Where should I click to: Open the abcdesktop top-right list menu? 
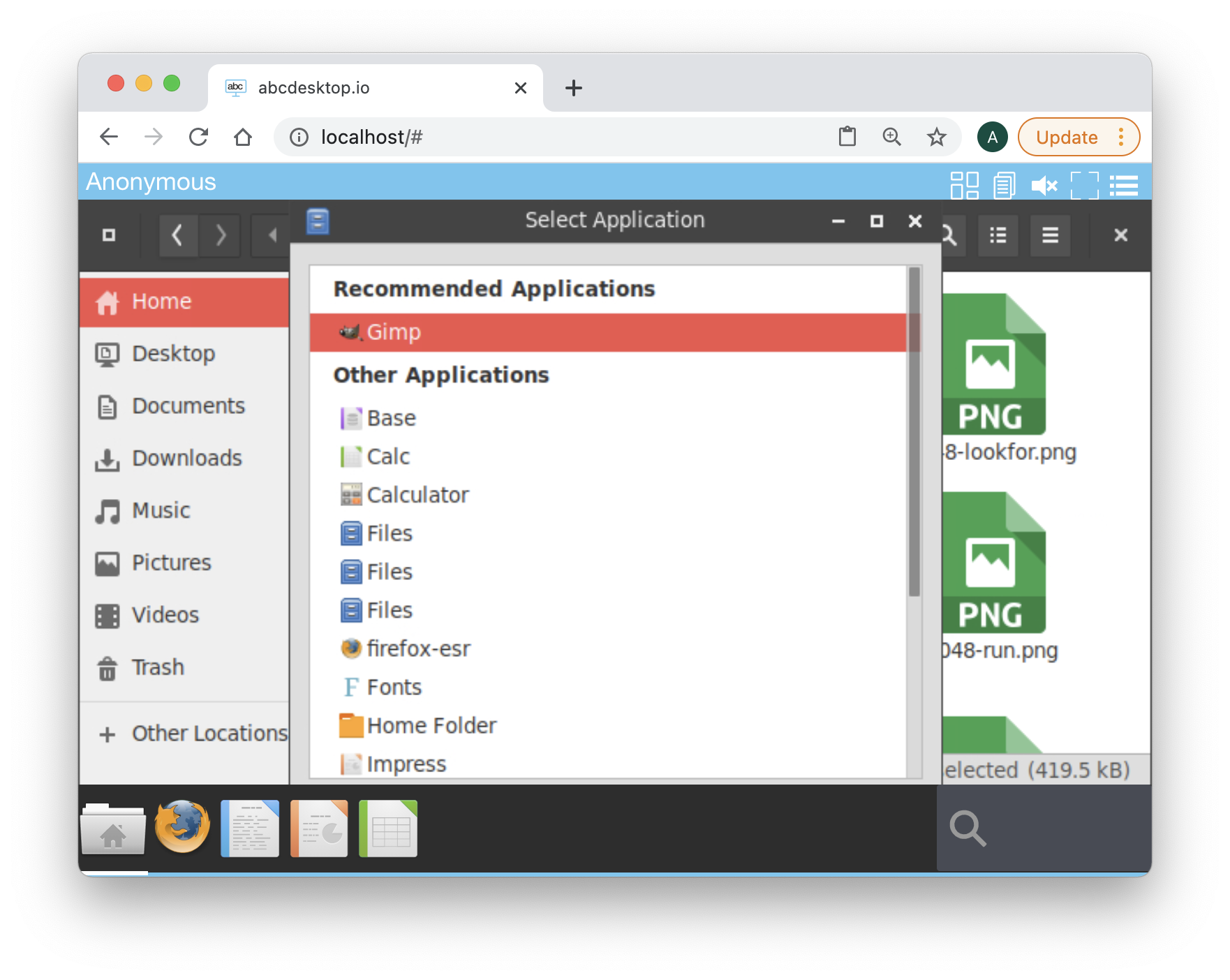(x=1124, y=186)
